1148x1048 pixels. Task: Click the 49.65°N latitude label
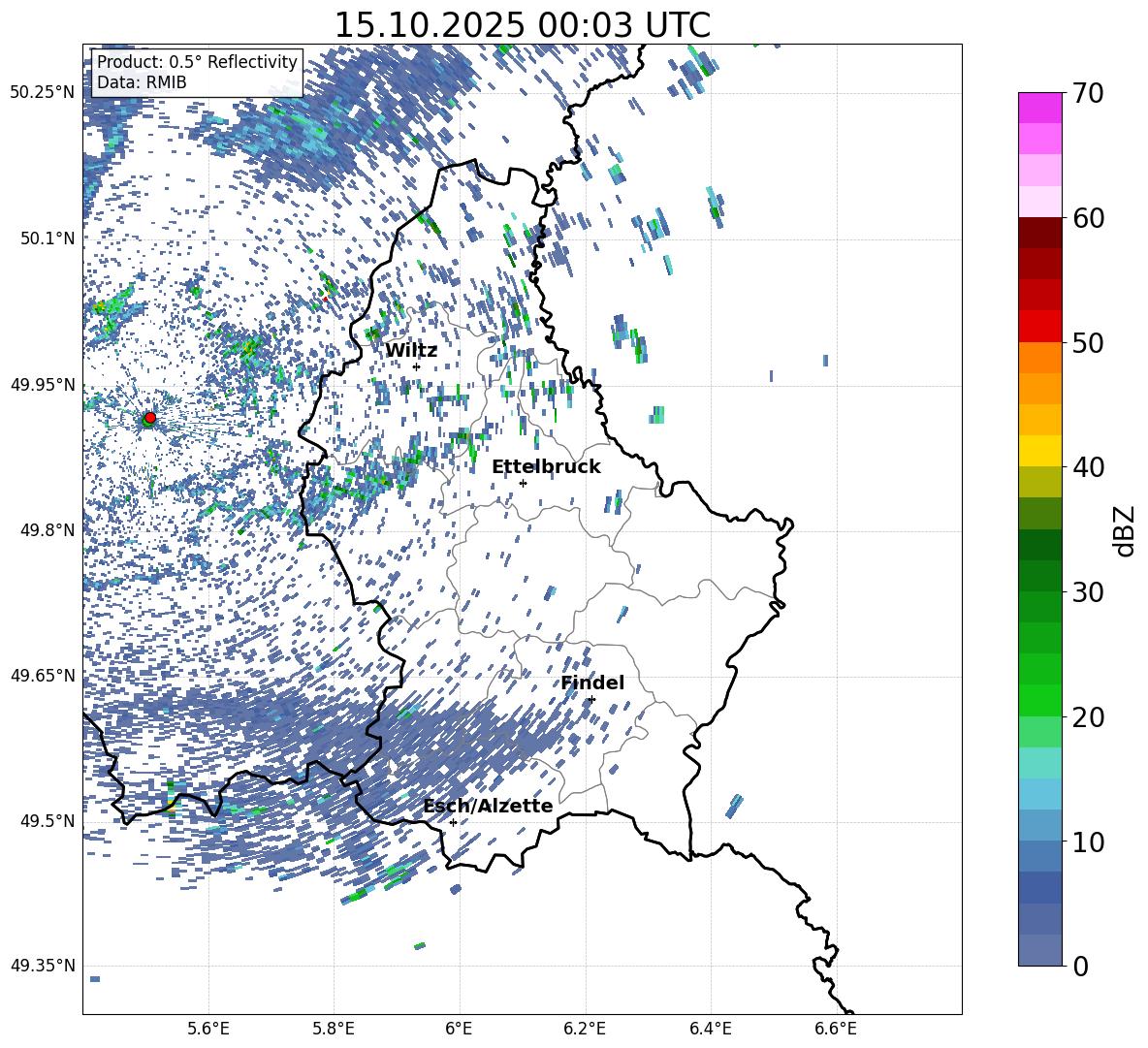pyautogui.click(x=43, y=675)
